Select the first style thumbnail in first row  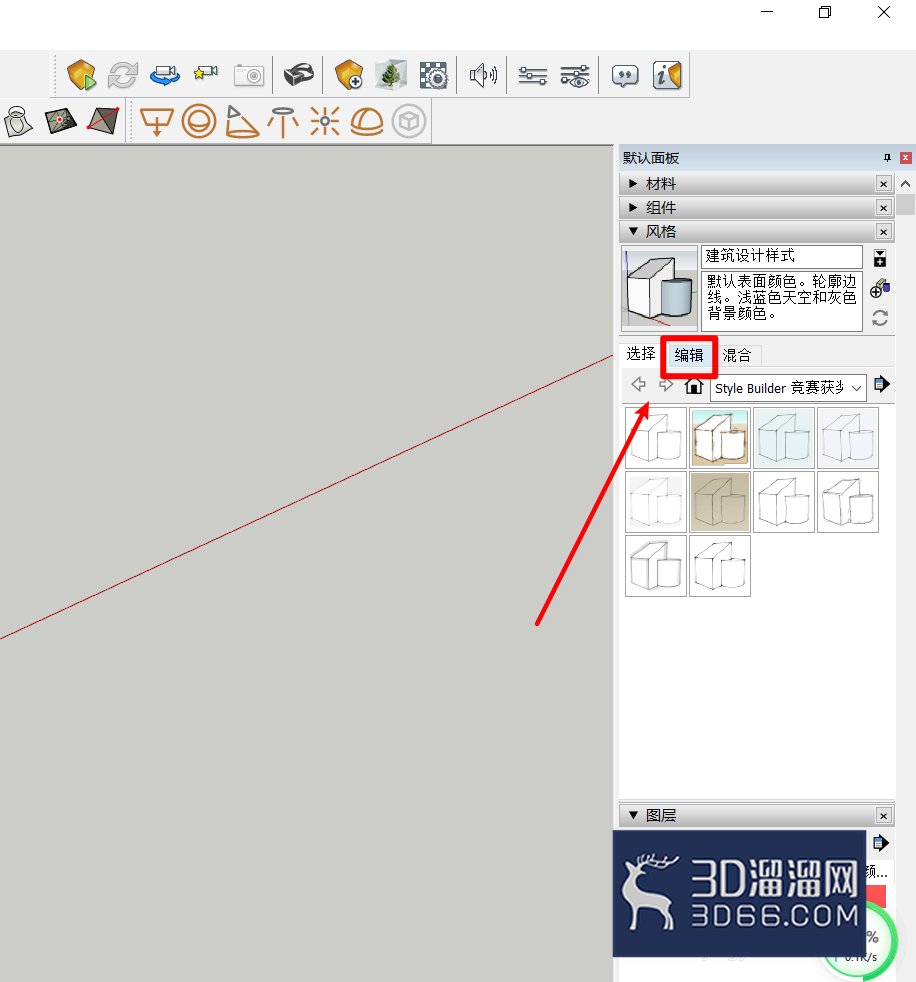pyautogui.click(x=656, y=438)
